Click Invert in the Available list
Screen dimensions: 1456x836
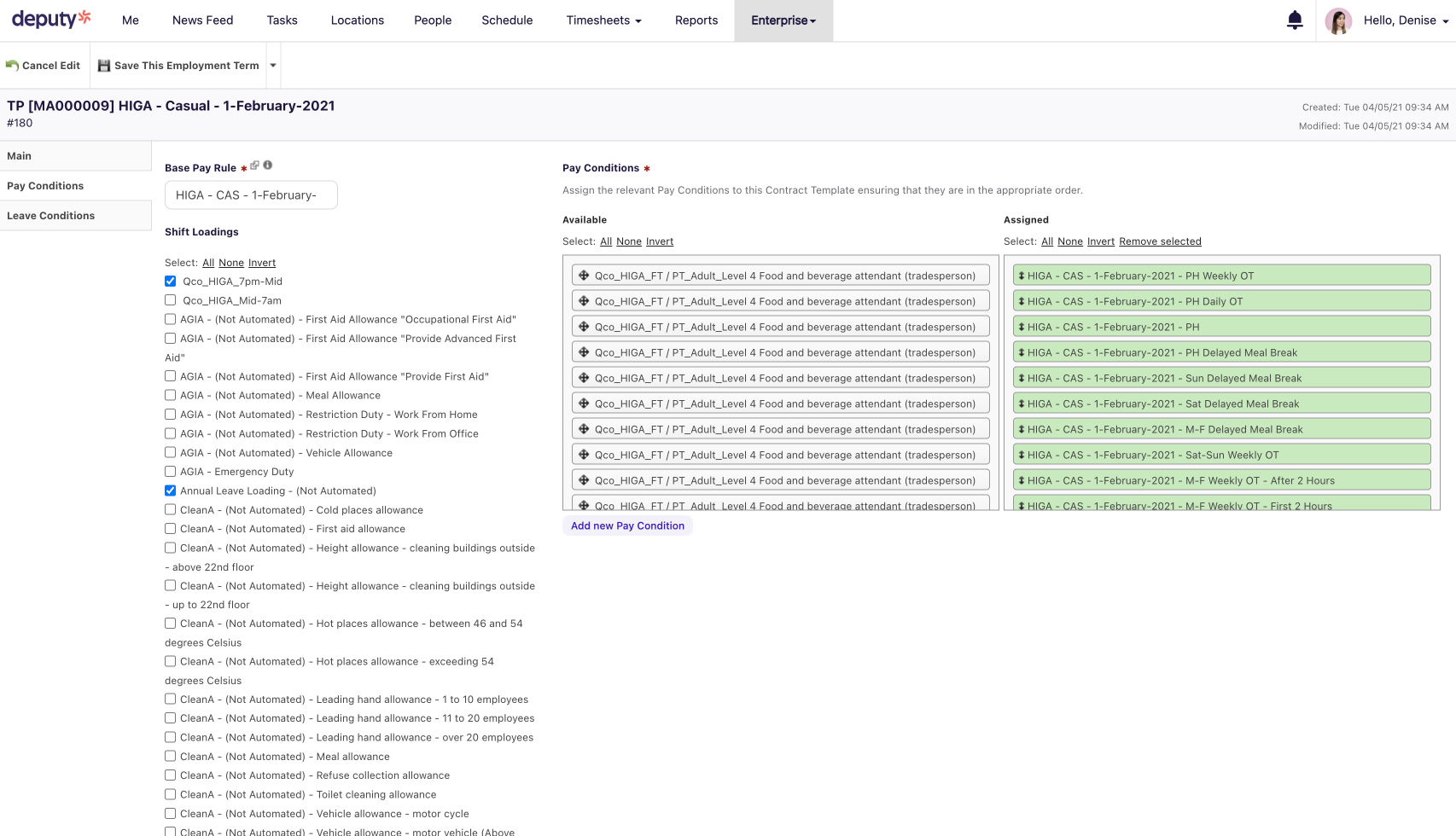[x=660, y=241]
